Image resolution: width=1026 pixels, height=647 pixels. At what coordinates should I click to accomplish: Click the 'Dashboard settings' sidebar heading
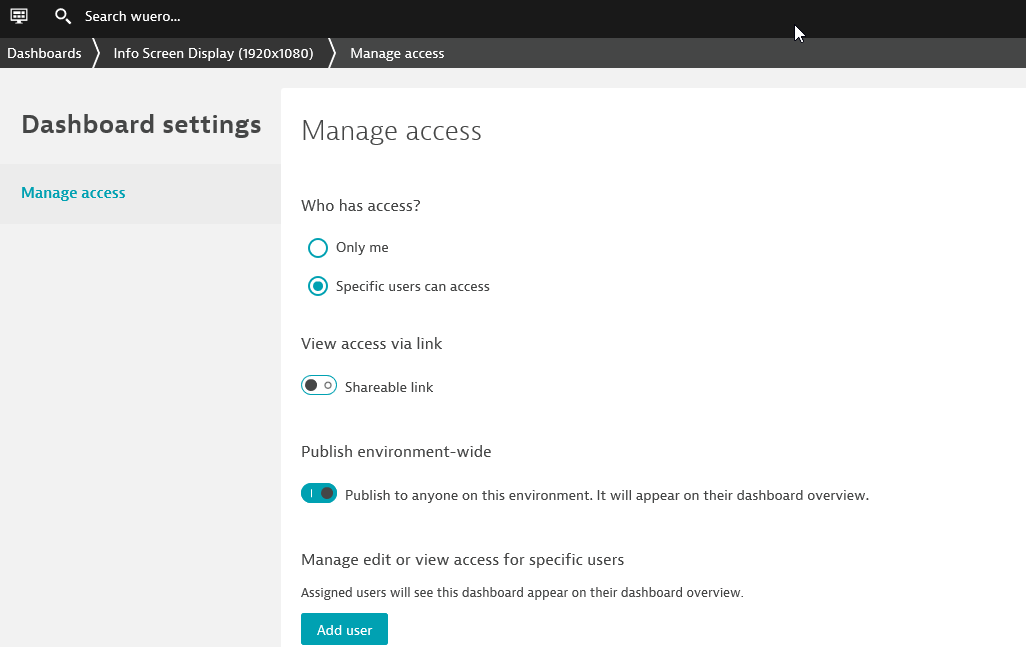[x=141, y=125]
